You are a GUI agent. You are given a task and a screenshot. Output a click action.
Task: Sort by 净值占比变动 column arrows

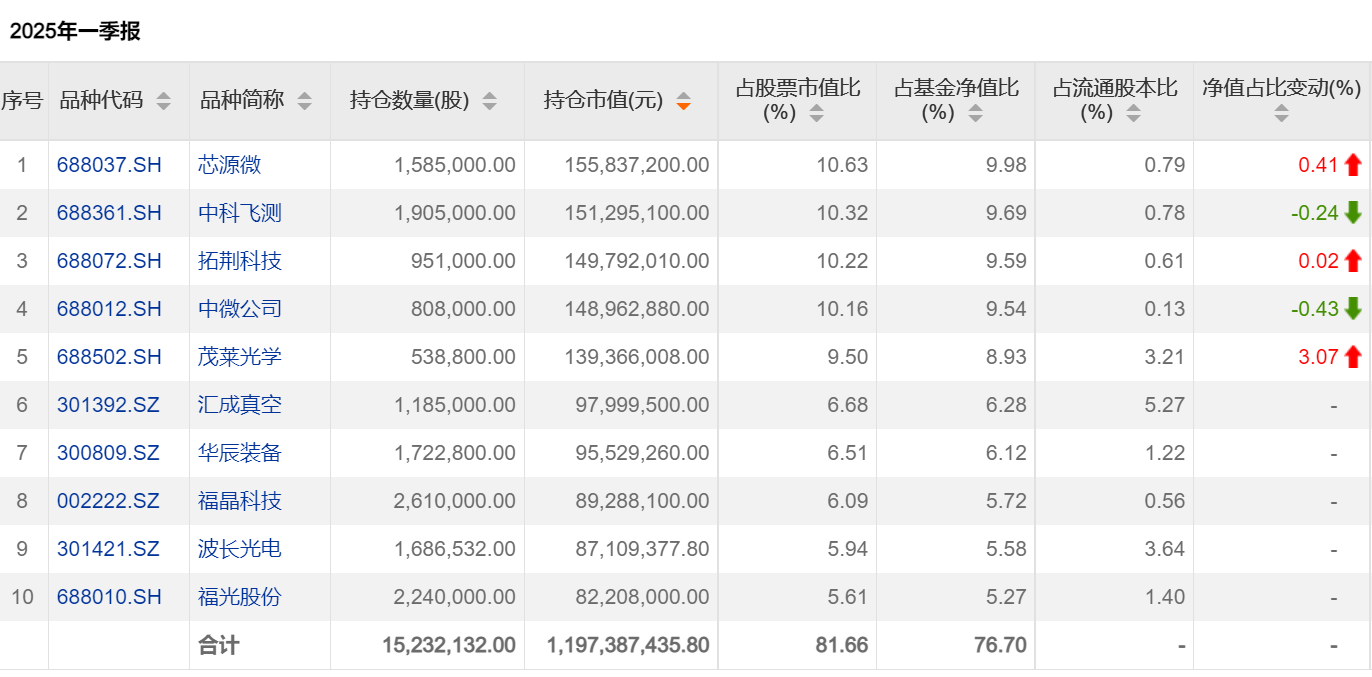(1281, 114)
